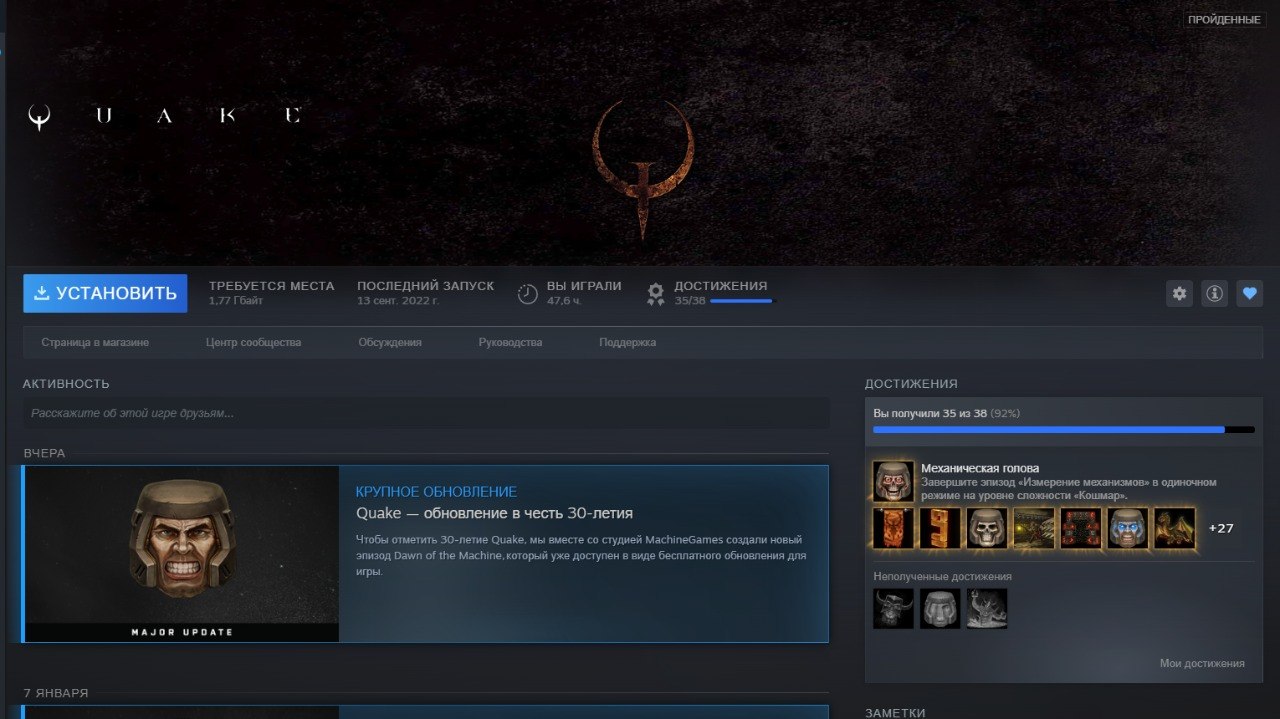Focus the Расскажите об этой игре input field
Viewport: 1280px width, 719px height.
pos(426,413)
